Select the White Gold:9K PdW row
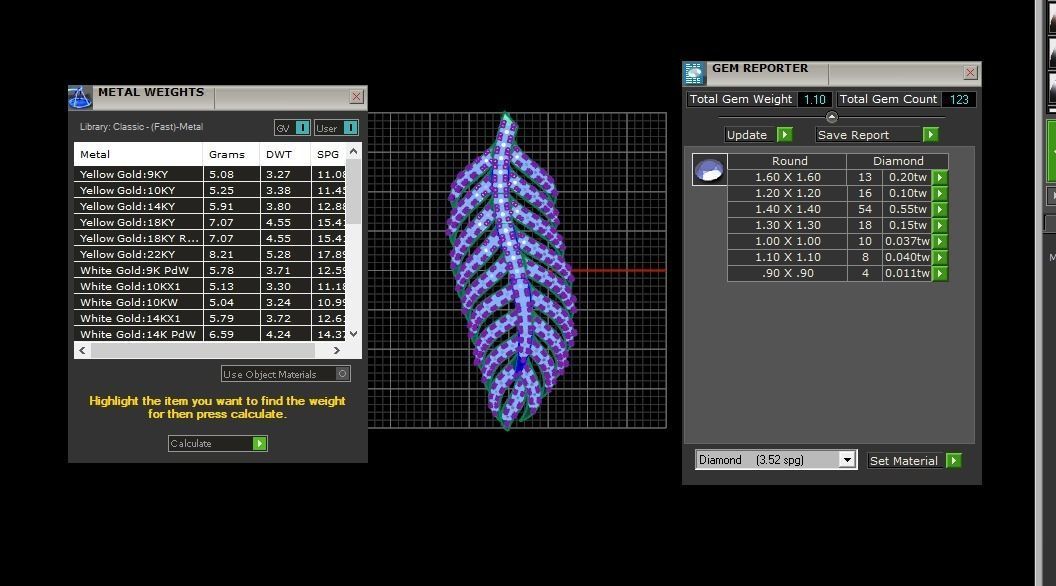1056x586 pixels. point(210,270)
